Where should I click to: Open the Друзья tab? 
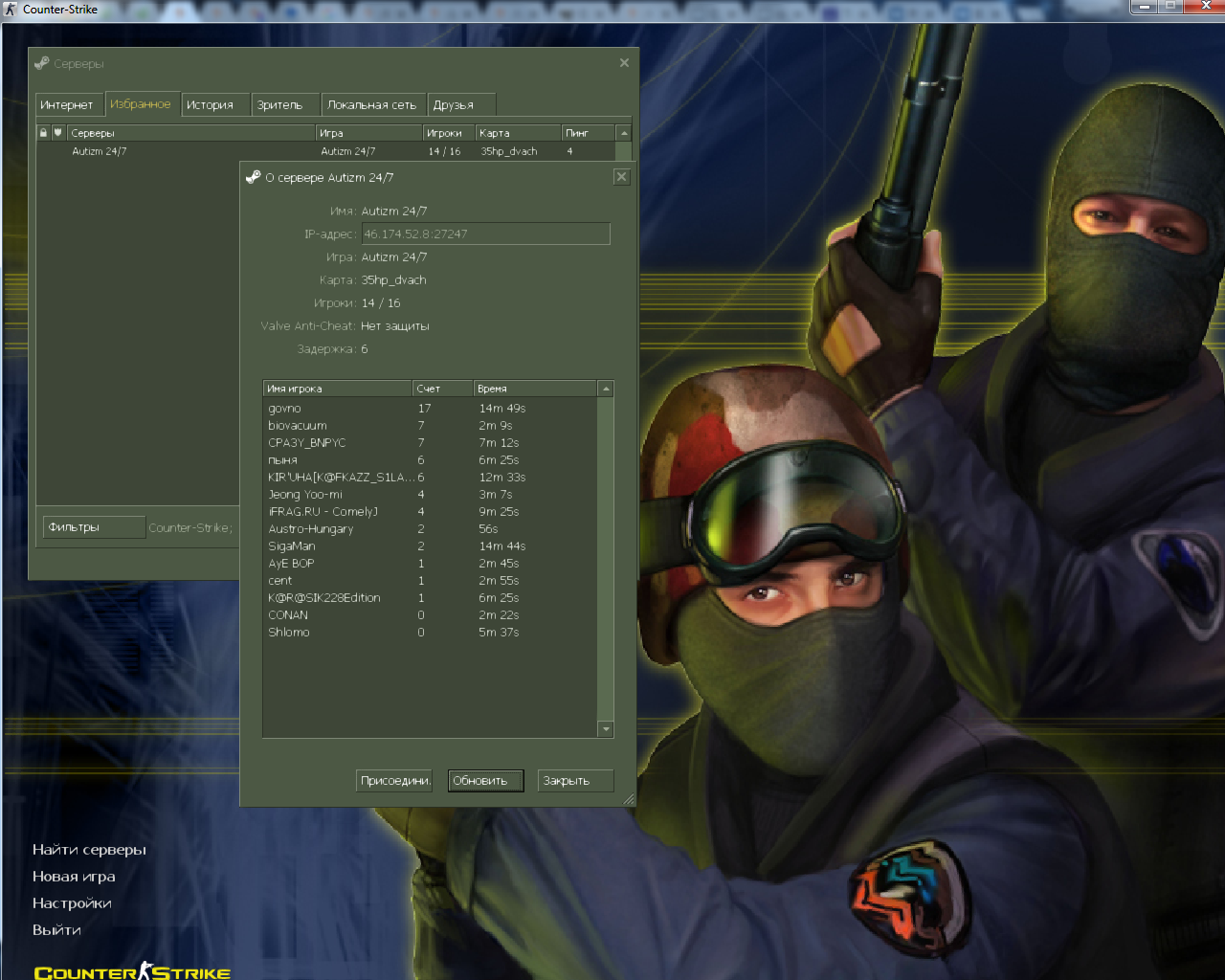click(462, 104)
